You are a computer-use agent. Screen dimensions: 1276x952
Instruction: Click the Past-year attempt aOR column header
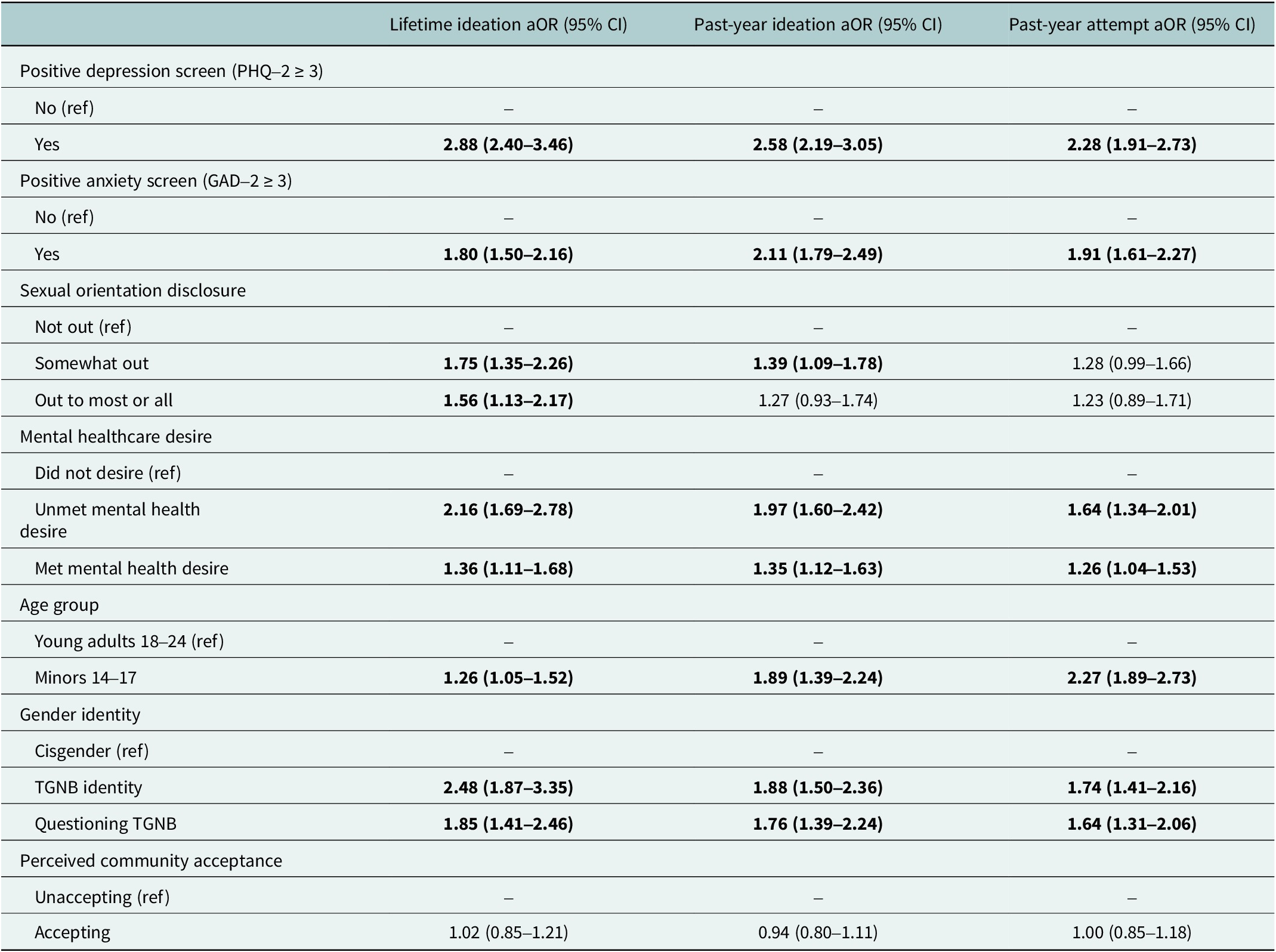[x=1132, y=24]
